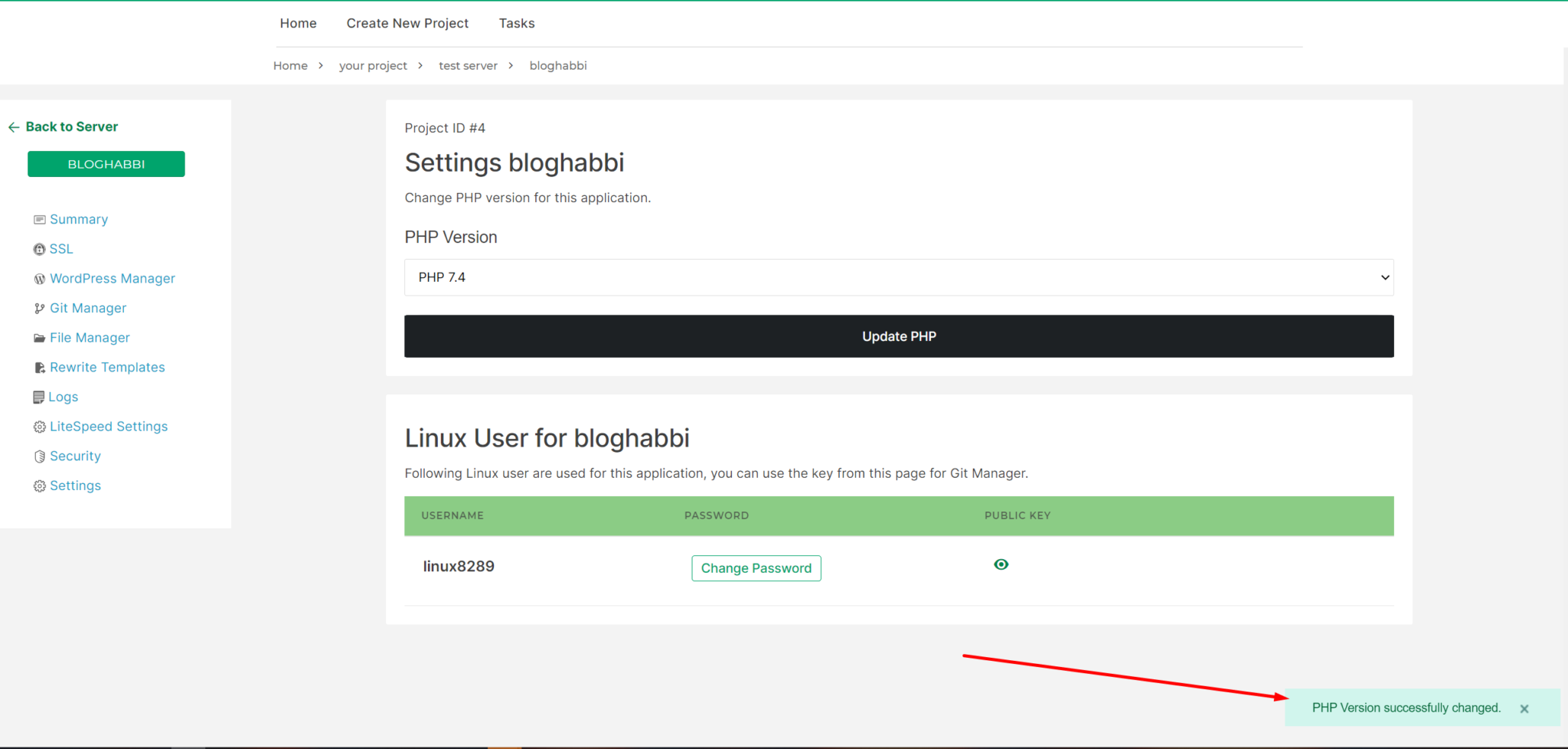Screen dimensions: 1568x749
Task: Open the File Manager folder icon
Action: point(39,337)
